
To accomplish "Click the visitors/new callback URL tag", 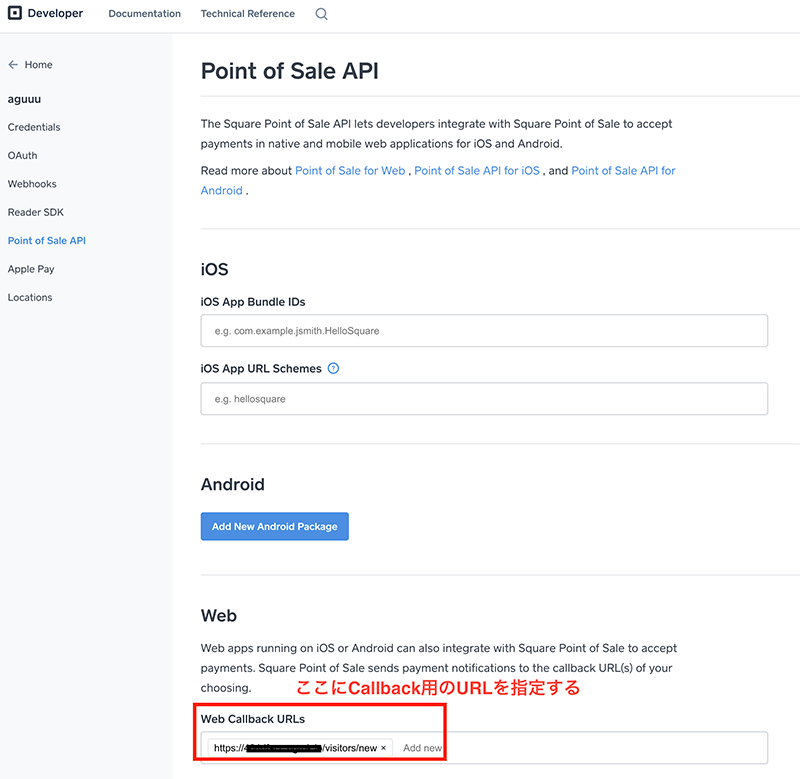I will pos(300,748).
